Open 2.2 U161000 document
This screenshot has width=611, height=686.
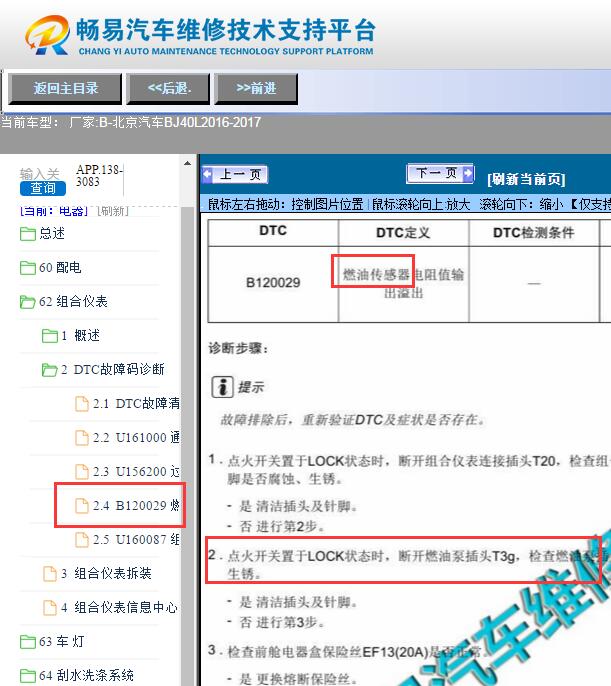pos(136,438)
